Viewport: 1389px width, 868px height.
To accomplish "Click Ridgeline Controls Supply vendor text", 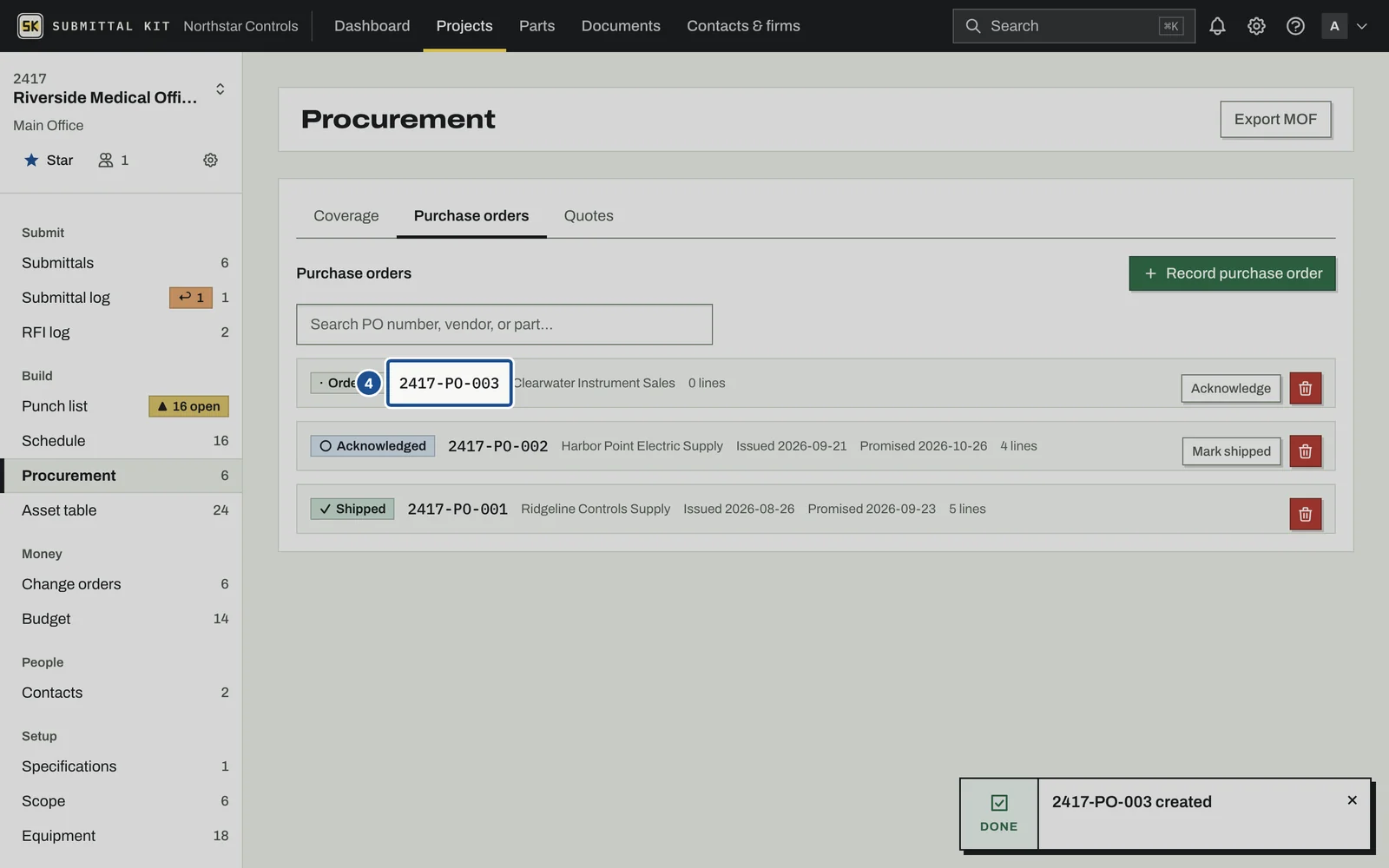I will point(596,509).
